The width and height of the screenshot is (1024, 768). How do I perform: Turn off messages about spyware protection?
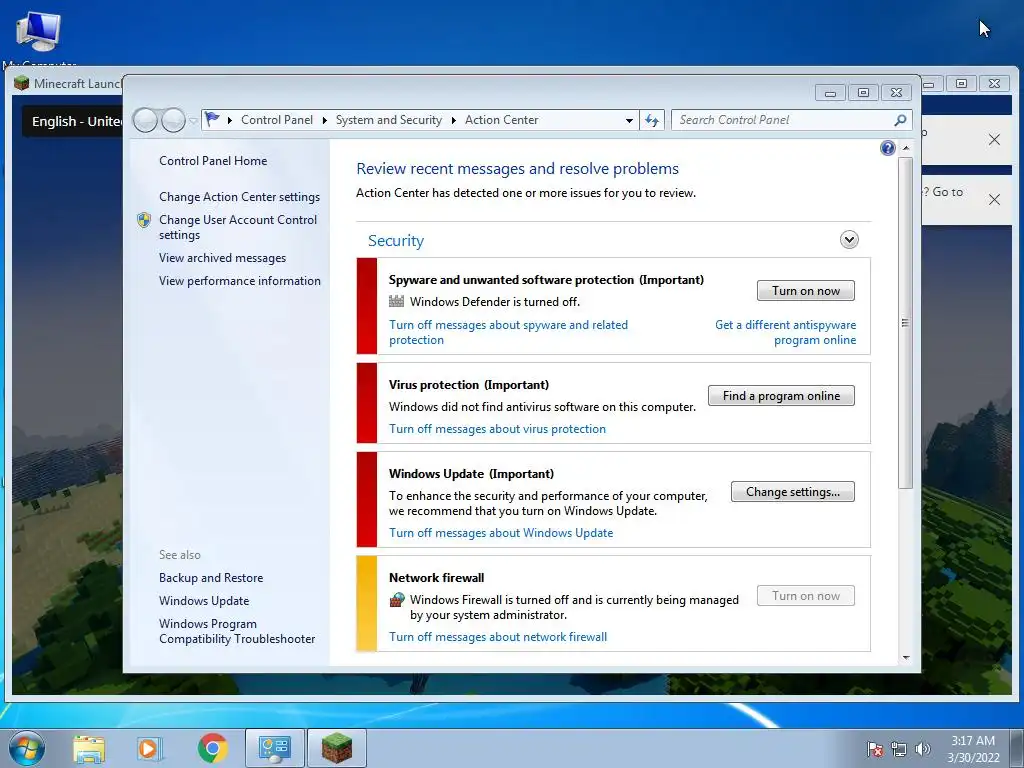508,332
